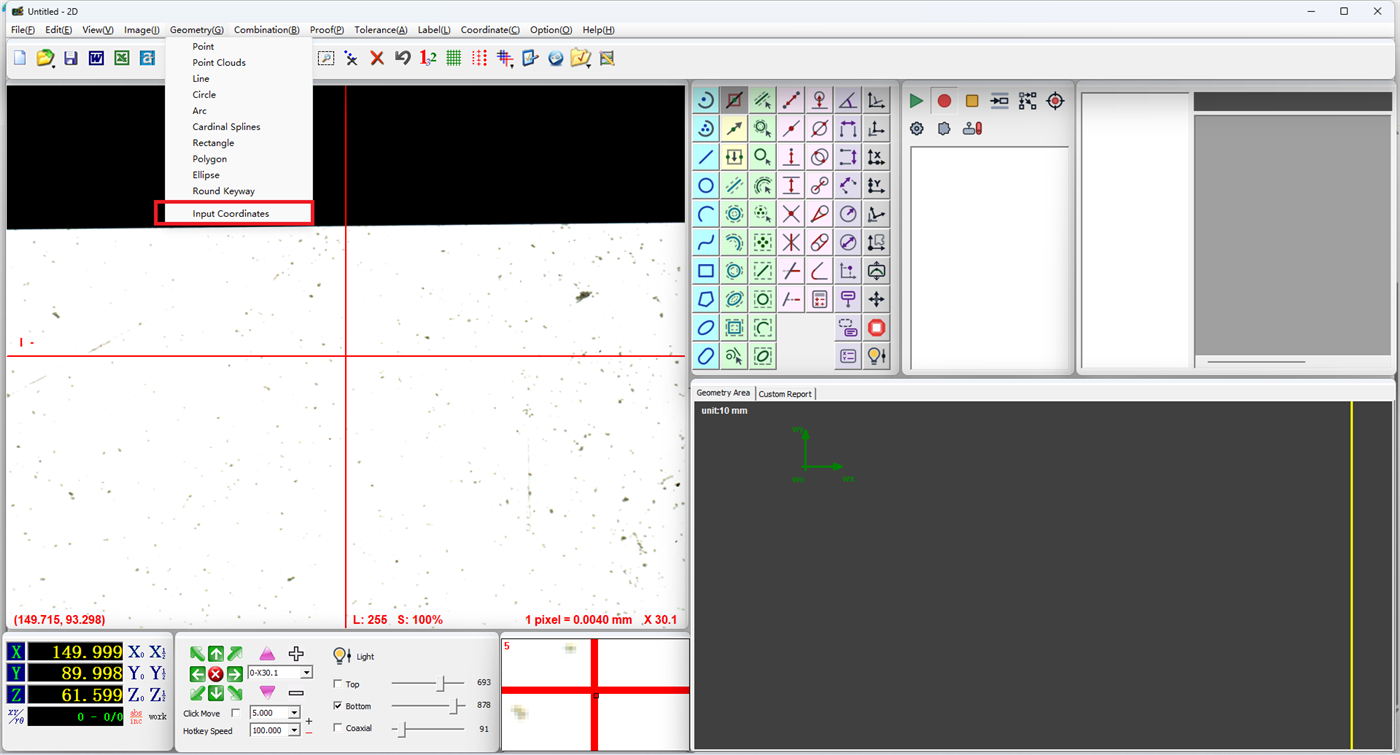
Task: Click the program settings gear icon
Action: click(916, 129)
